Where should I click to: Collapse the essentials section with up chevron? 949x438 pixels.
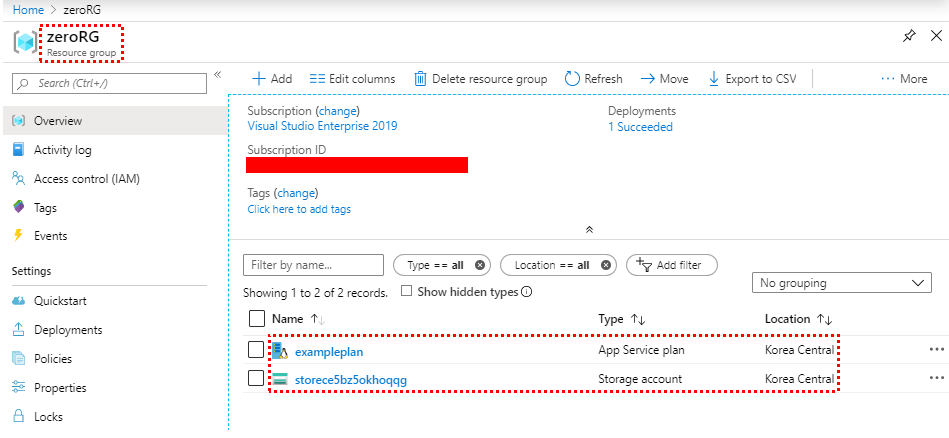pyautogui.click(x=589, y=230)
